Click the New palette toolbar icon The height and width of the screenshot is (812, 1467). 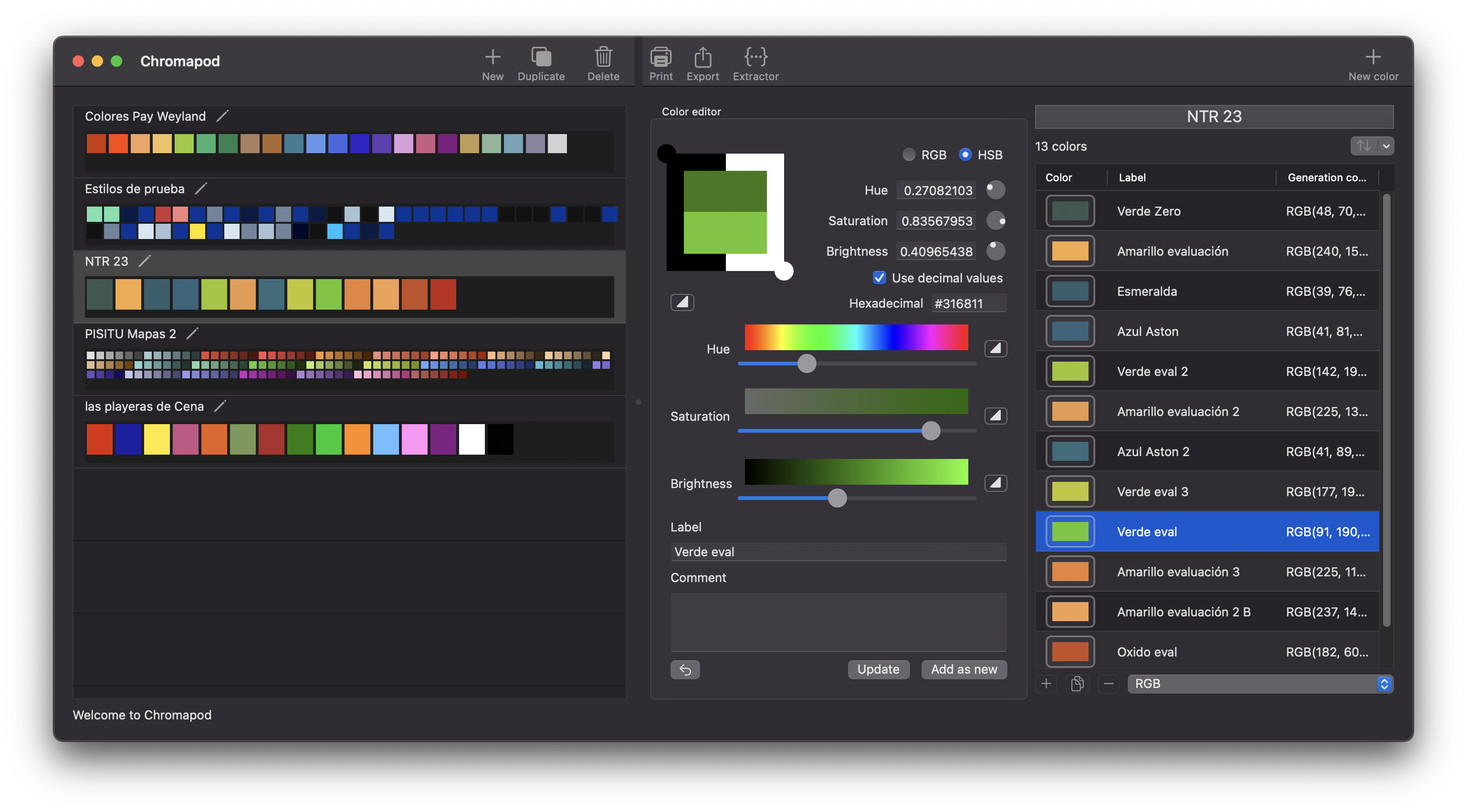(x=492, y=57)
